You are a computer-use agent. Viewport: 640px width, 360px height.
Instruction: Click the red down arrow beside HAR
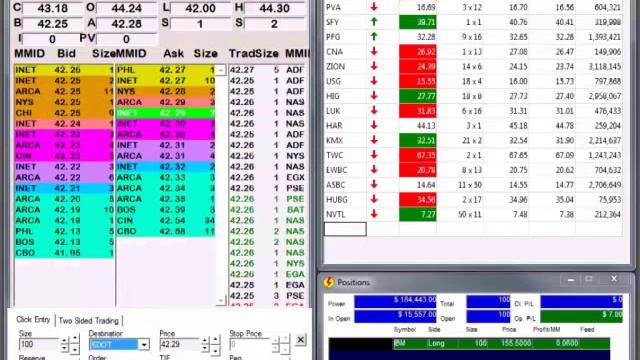(374, 125)
